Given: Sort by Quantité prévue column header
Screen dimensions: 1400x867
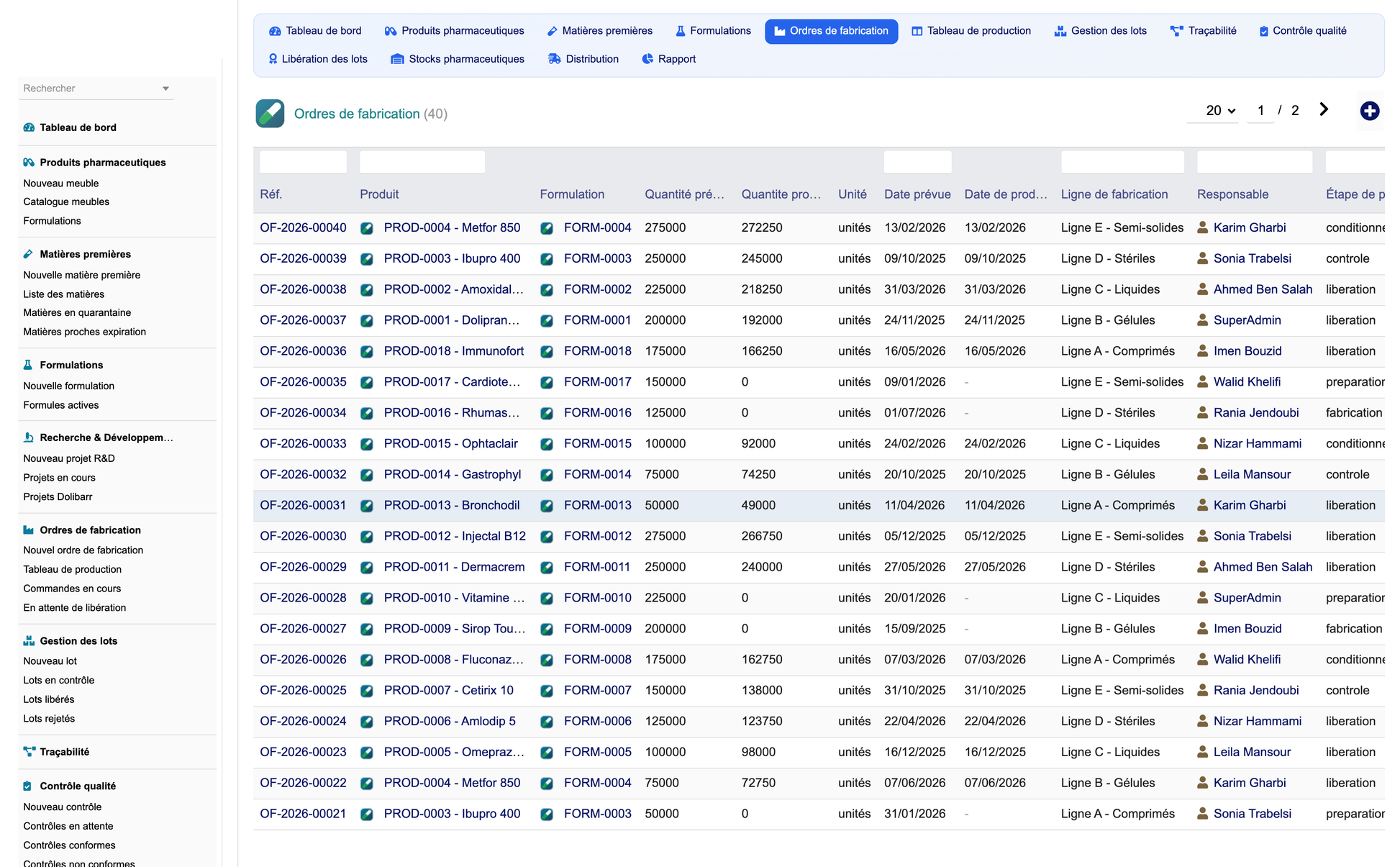Looking at the screenshot, I should 684,194.
